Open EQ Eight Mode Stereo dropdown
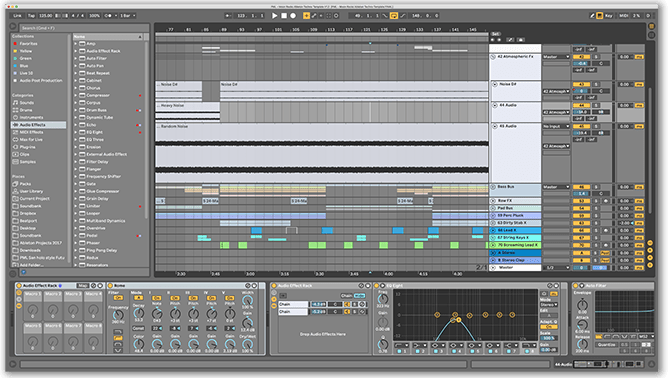This screenshot has width=672, height=378. pos(549,305)
